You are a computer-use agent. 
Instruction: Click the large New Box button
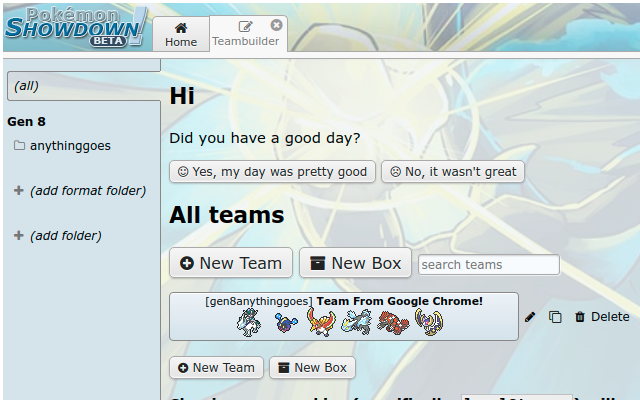(x=355, y=263)
